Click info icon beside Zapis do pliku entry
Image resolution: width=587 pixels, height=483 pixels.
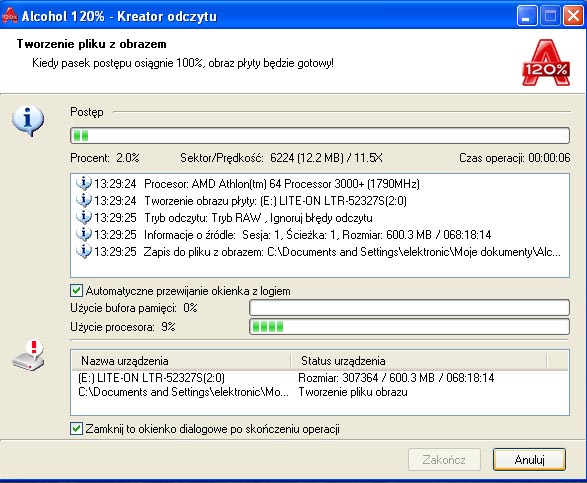click(x=83, y=251)
